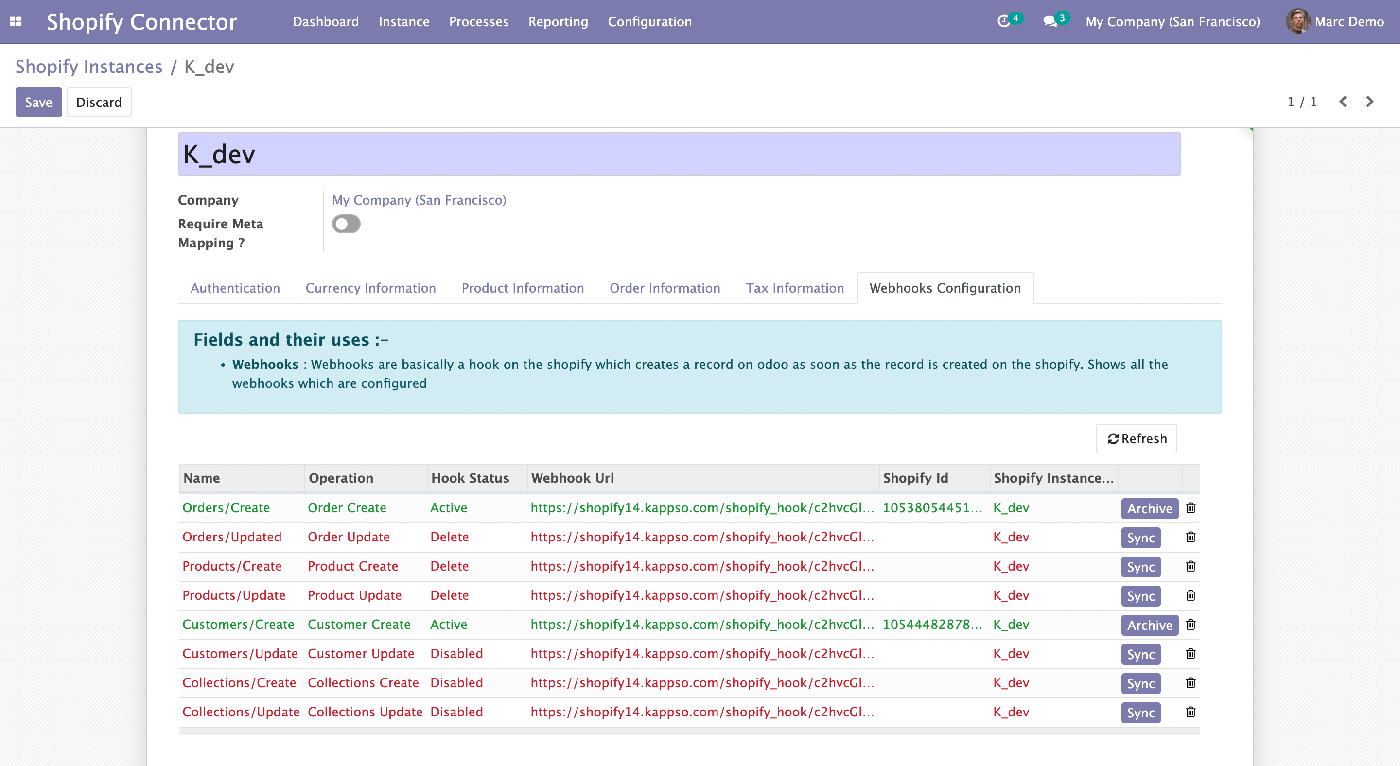Refresh the webhooks list
This screenshot has width=1400, height=766.
point(1137,439)
